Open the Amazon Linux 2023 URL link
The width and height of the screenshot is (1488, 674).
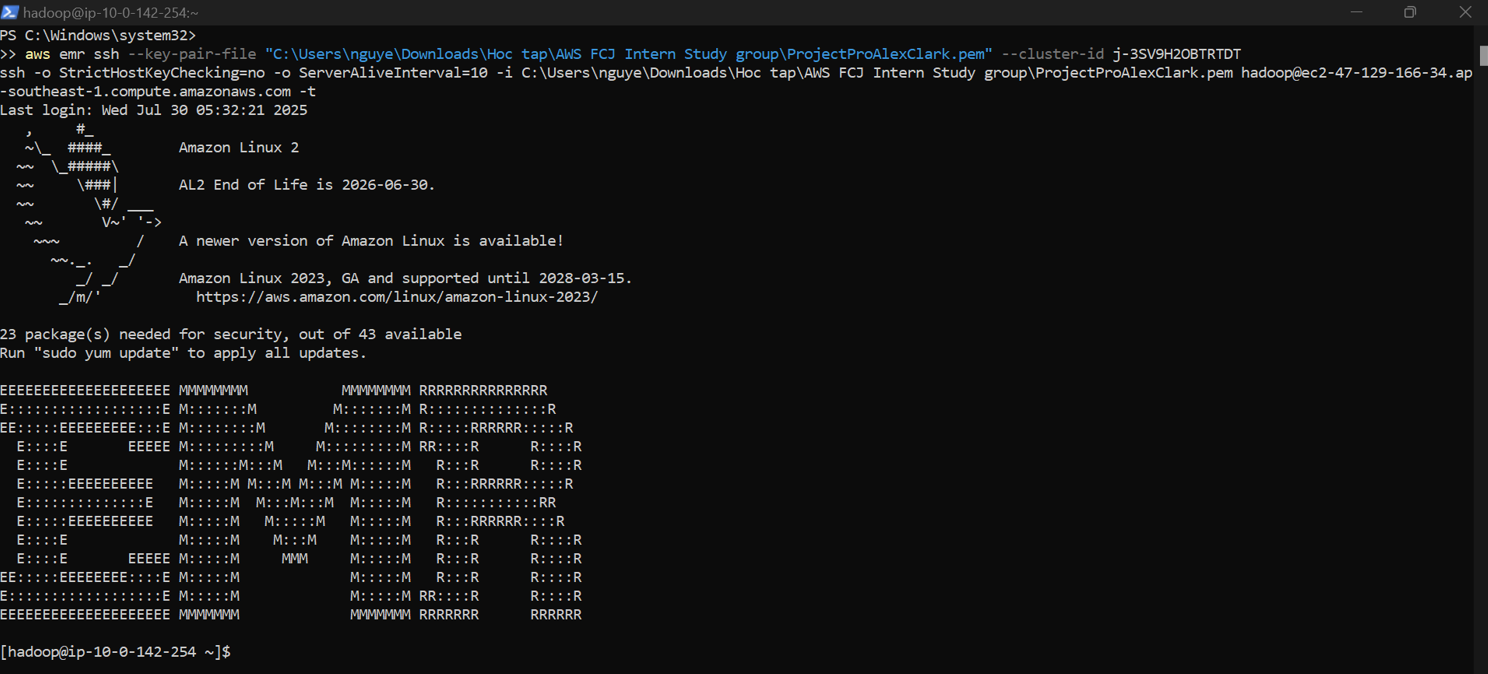pyautogui.click(x=396, y=297)
